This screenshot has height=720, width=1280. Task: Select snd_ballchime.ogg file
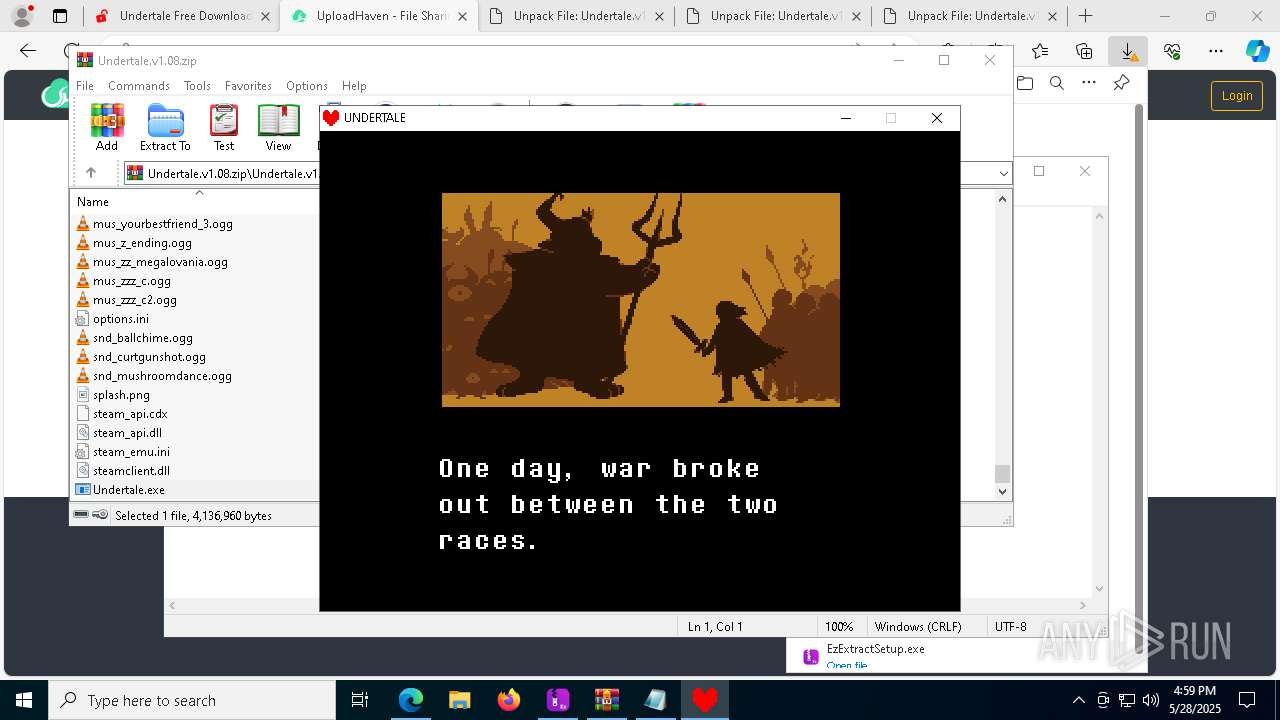point(143,338)
